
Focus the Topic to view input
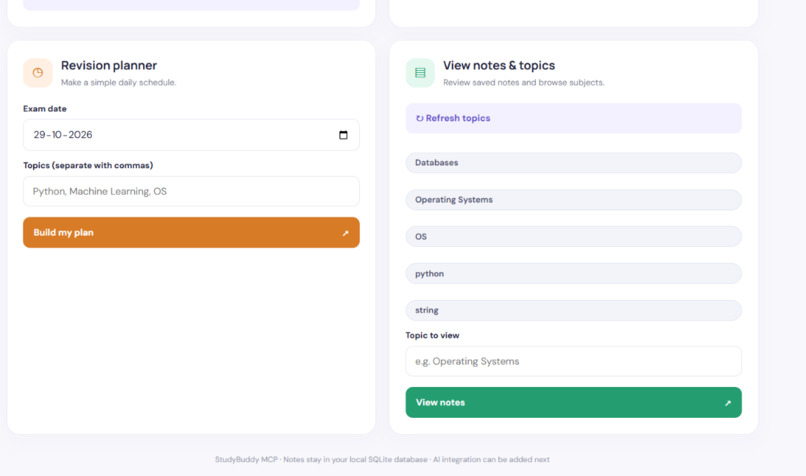[573, 361]
